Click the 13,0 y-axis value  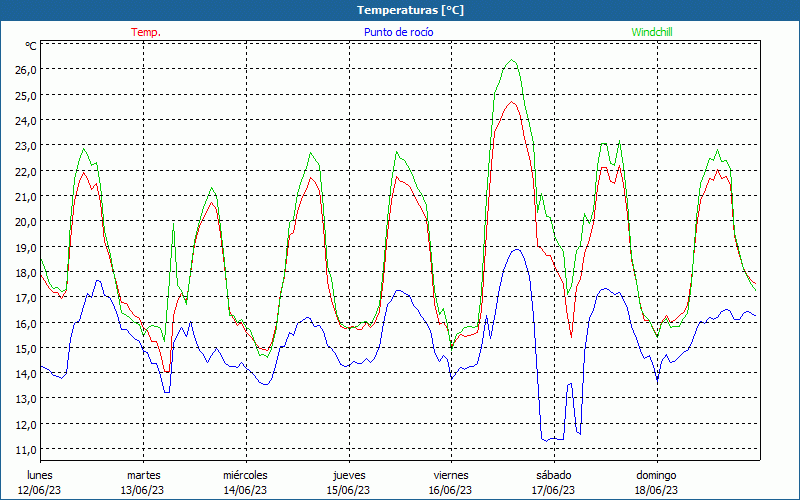click(26, 399)
